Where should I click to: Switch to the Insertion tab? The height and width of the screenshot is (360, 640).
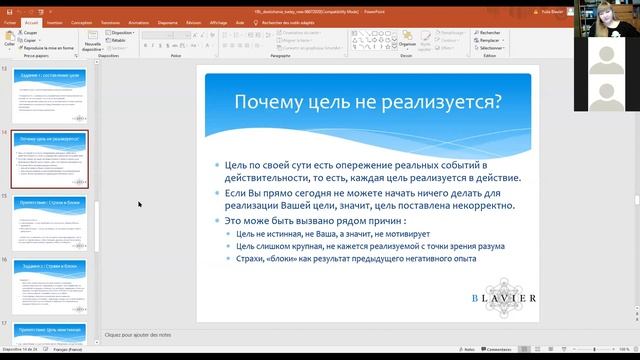[55, 23]
